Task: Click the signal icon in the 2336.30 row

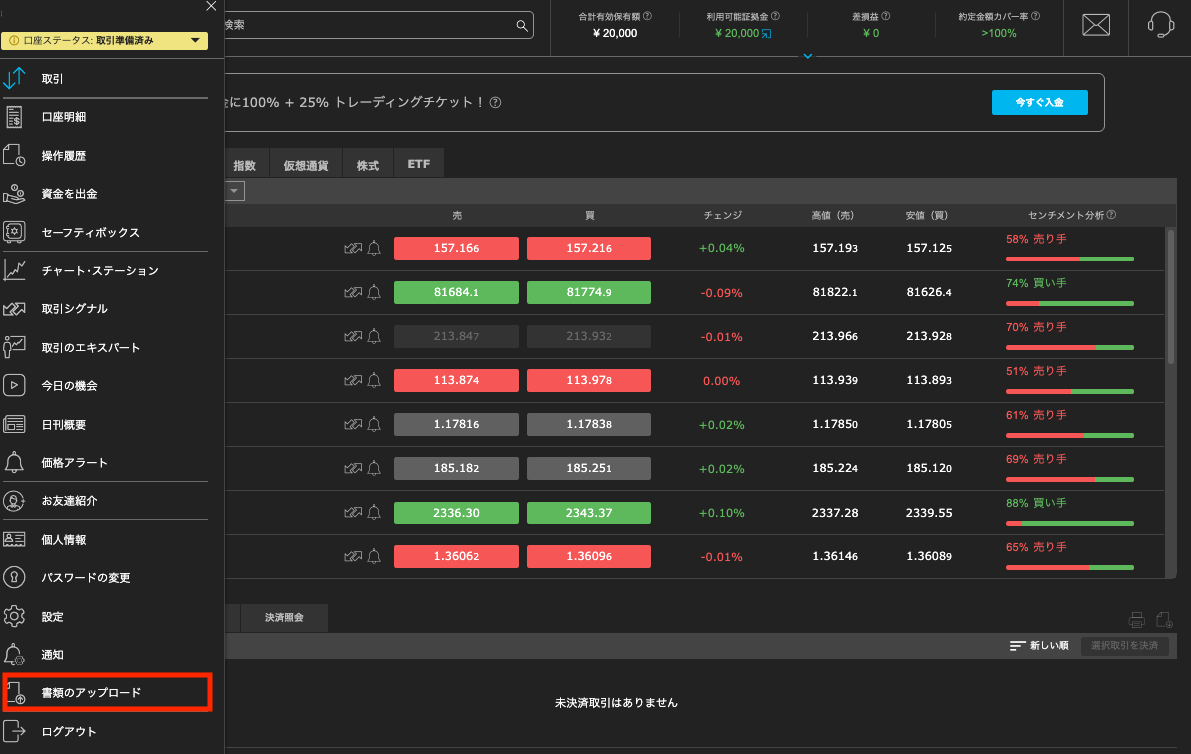Action: point(352,513)
